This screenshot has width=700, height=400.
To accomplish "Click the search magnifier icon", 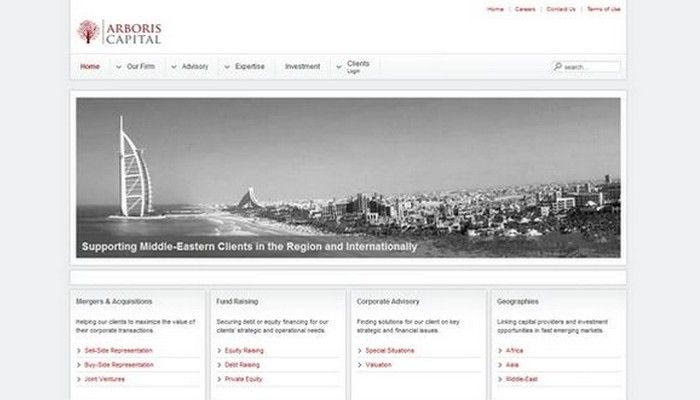I will click(x=557, y=67).
